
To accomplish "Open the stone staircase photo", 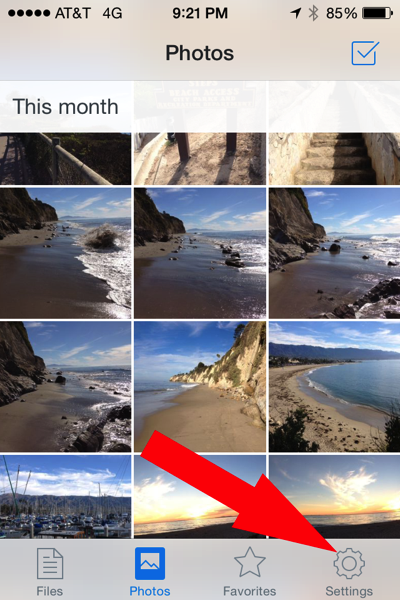I will tap(334, 133).
